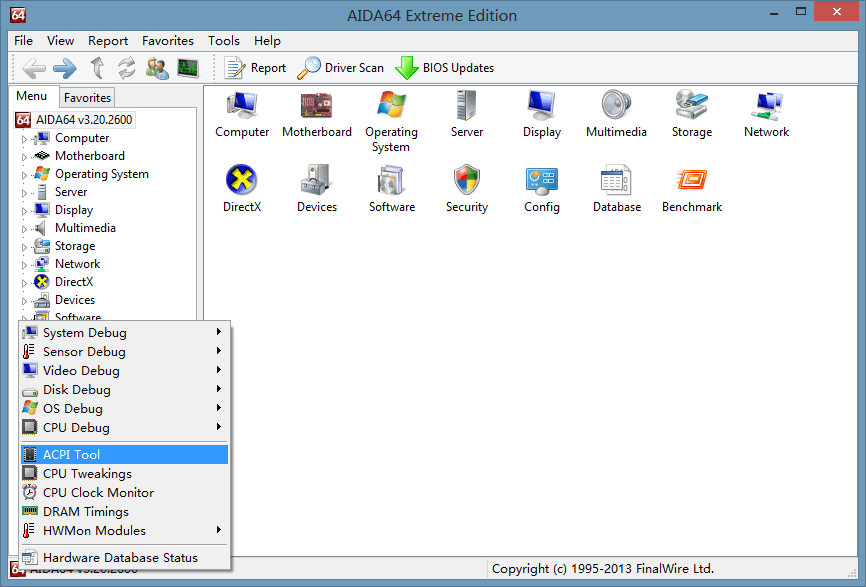
Task: Expand the Devices tree node
Action: (24, 301)
